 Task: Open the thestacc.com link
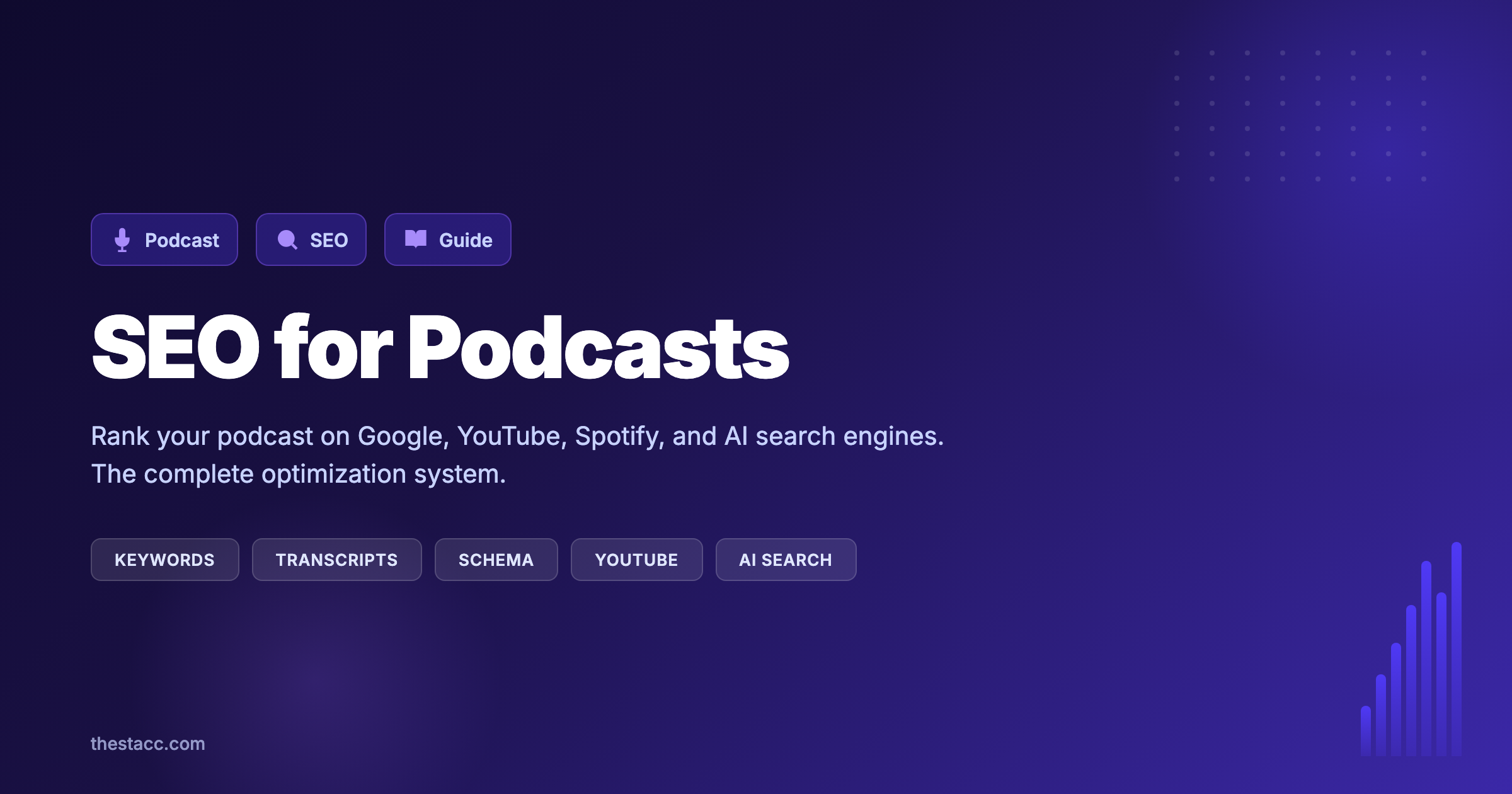pyautogui.click(x=148, y=744)
